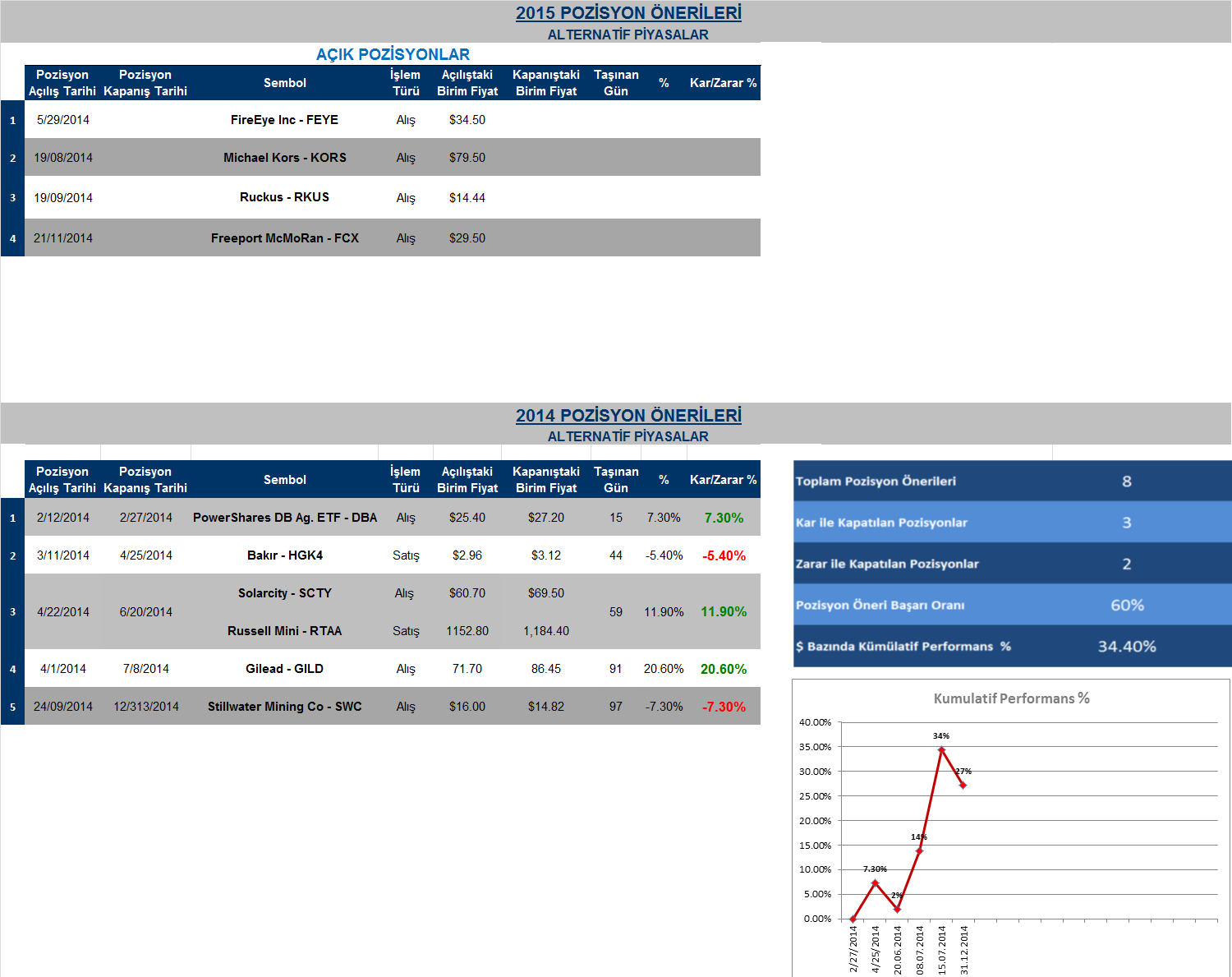This screenshot has width=1232, height=977.
Task: Select the FireEye Inc - FEYE cell
Action: click(284, 120)
